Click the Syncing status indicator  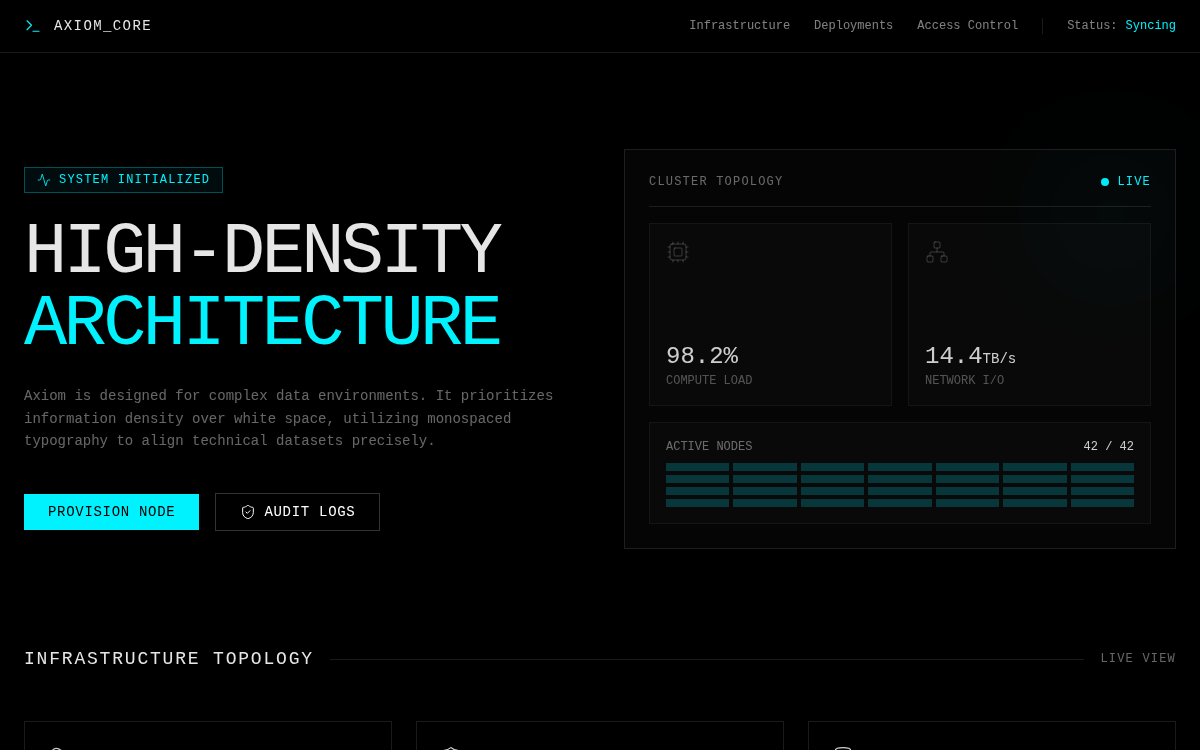pos(1150,26)
